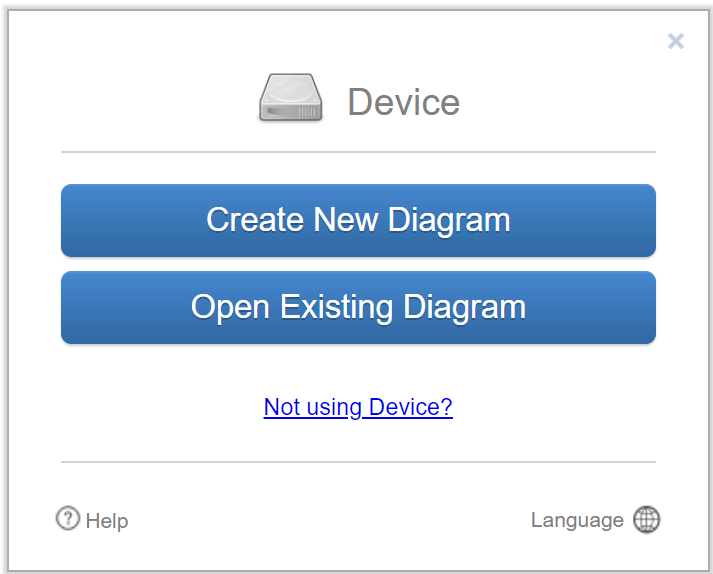Click the gray disk drive image
Image resolution: width=713 pixels, height=574 pixels.
point(291,100)
